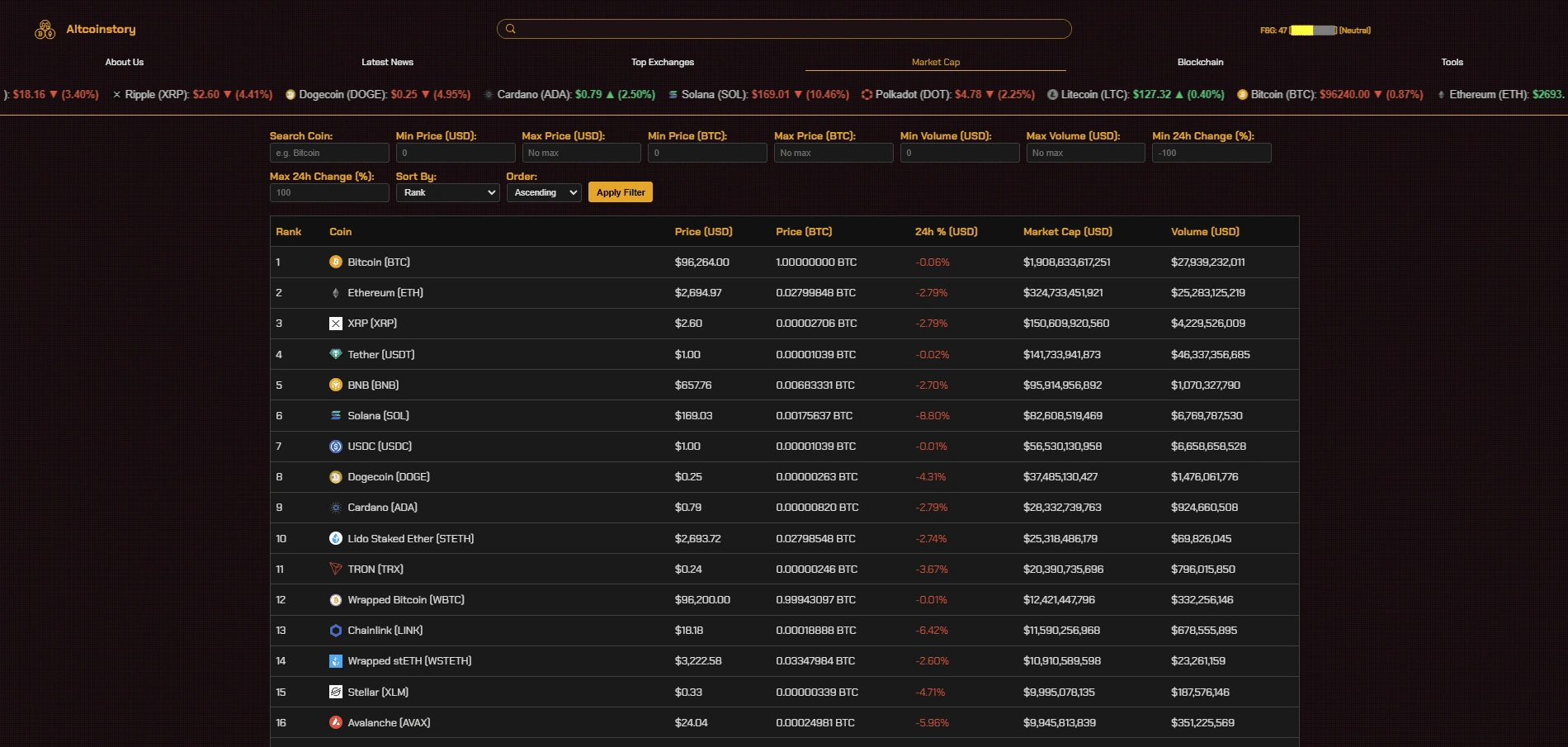Click the Apply Filter button
The height and width of the screenshot is (747, 1568).
(x=621, y=192)
